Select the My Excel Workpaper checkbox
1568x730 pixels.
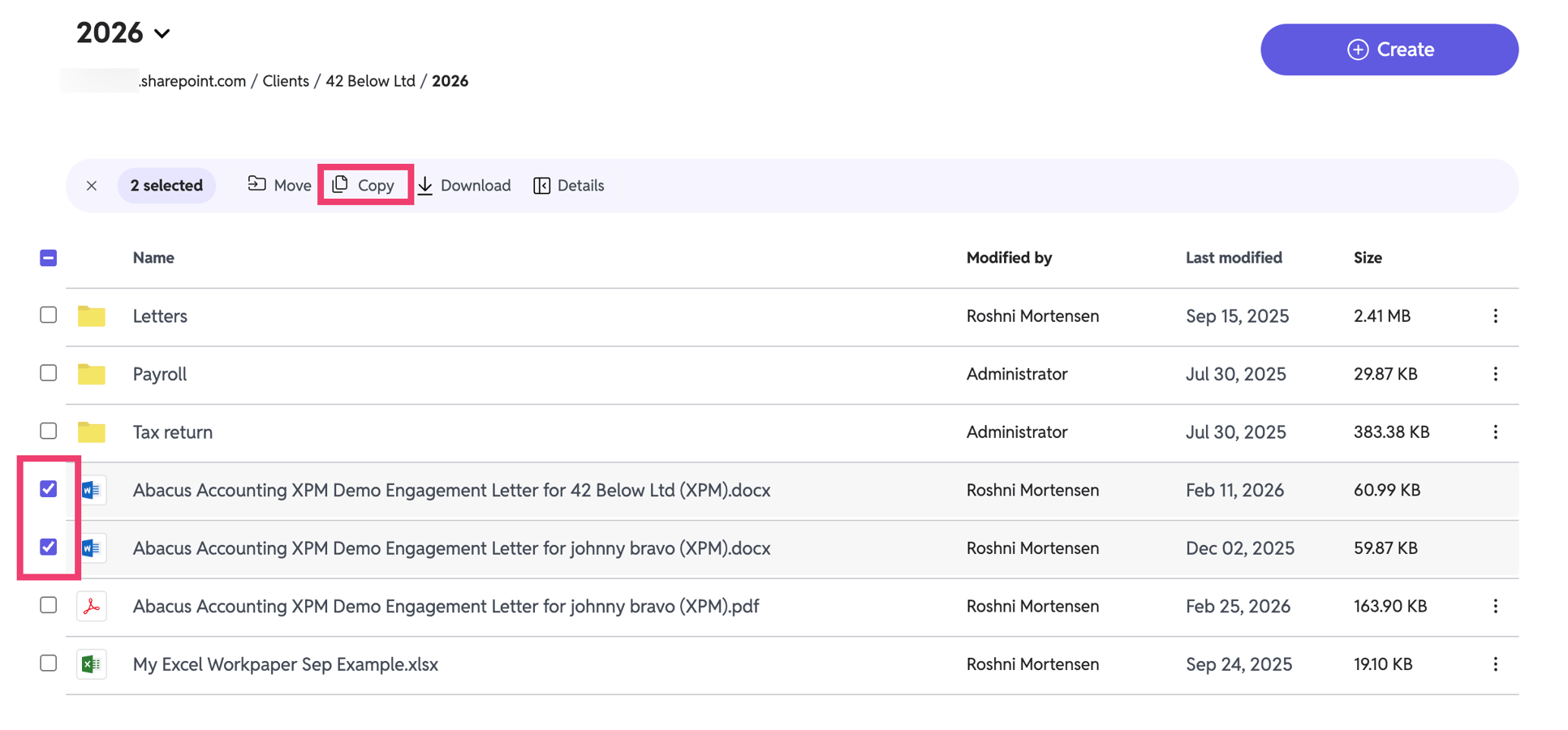point(49,663)
